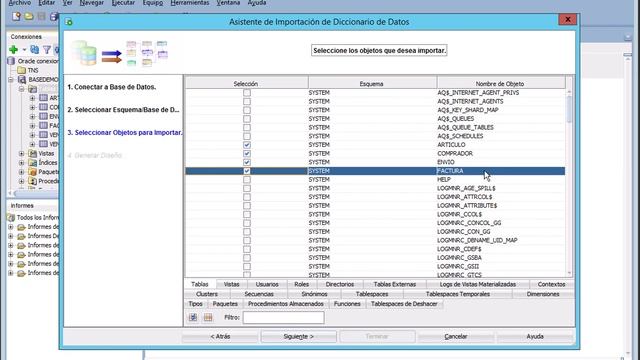Click the Índices node icon in tree
The height and width of the screenshot is (360, 640).
click(x=33, y=162)
